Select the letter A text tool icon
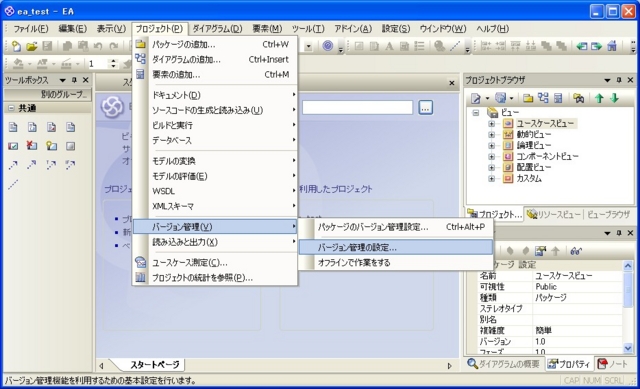640x389 pixels. pyautogui.click(x=389, y=46)
